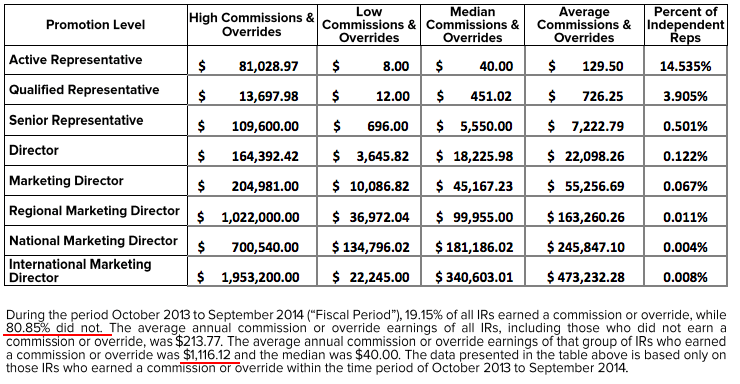Click the Promotion Level column header

95,25
